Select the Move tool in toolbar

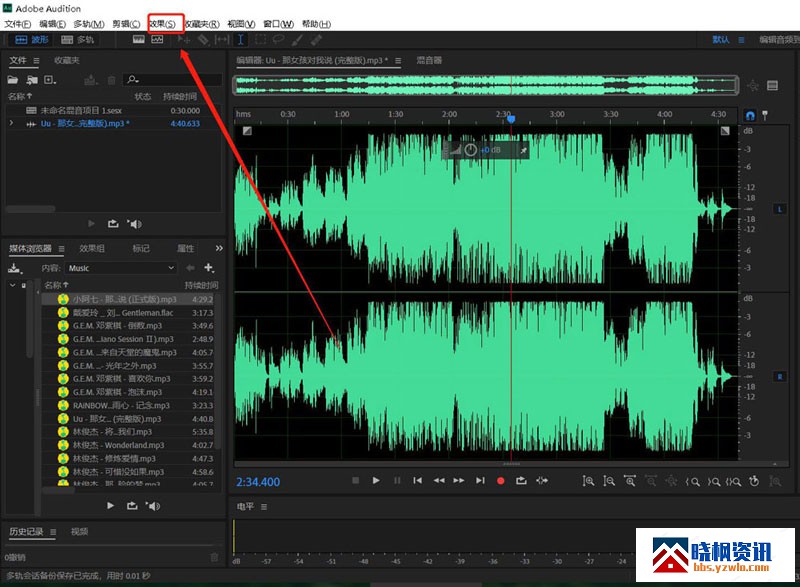[x=184, y=40]
